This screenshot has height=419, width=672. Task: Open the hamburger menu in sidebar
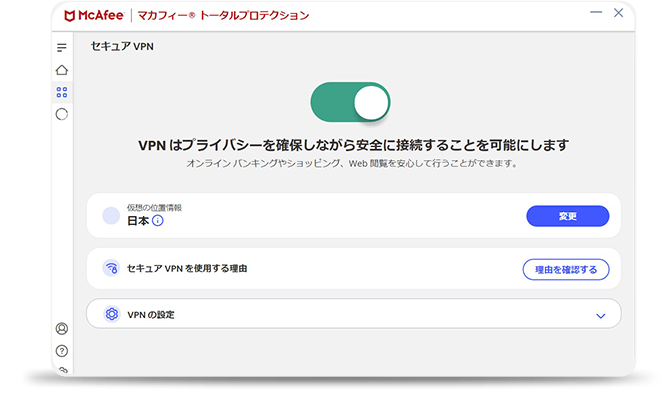(62, 48)
